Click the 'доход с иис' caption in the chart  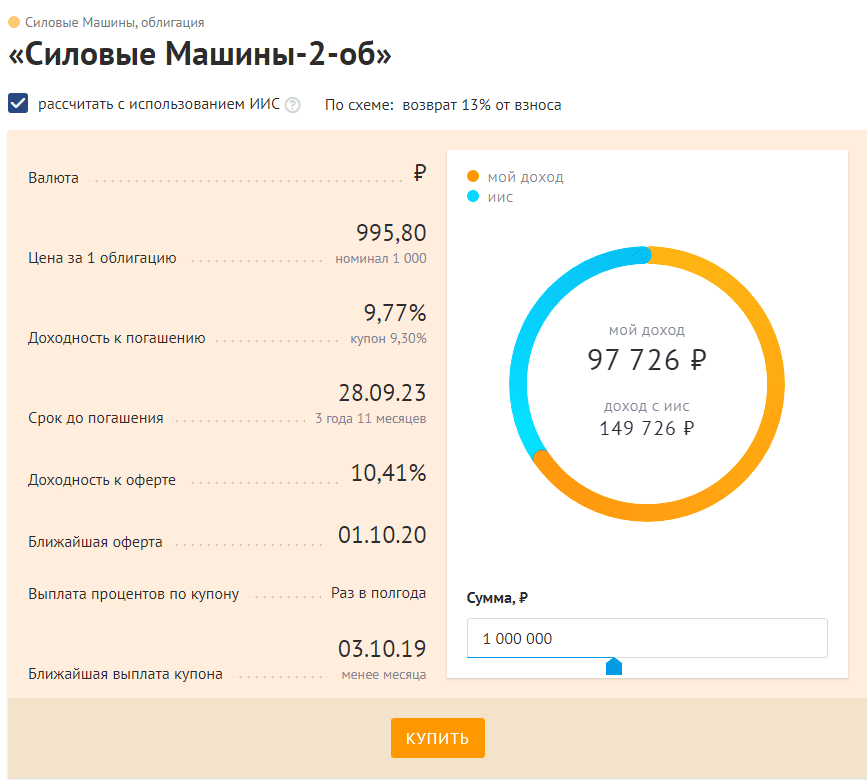coord(646,406)
